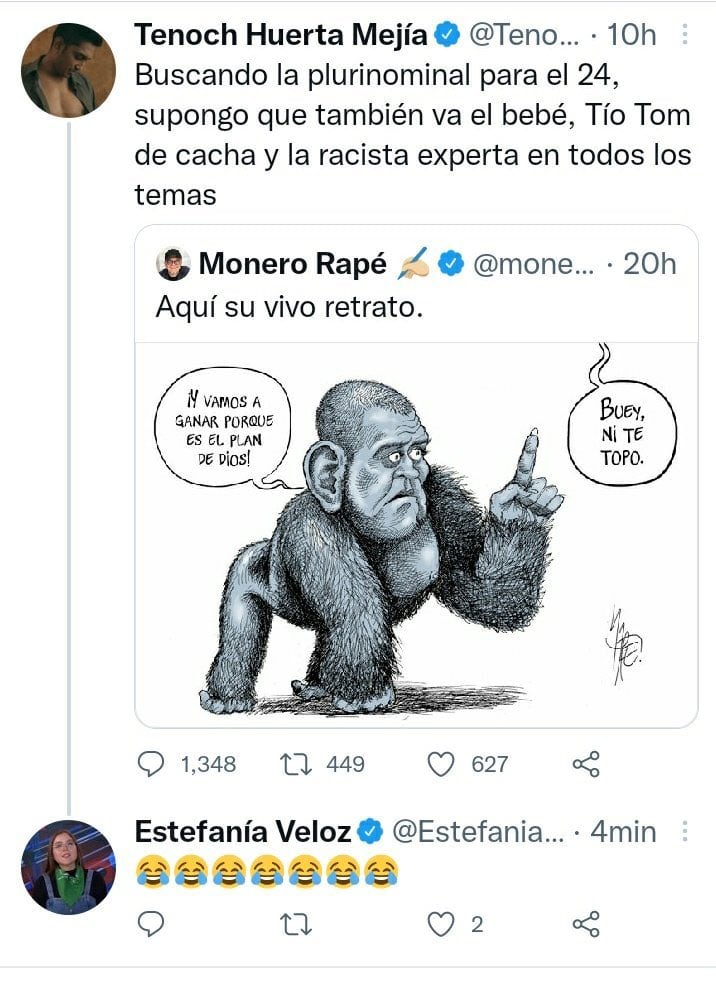The height and width of the screenshot is (990, 716).
Task: Open the quoted tweet text 'Aquí su vivo retrato'
Action: [290, 307]
